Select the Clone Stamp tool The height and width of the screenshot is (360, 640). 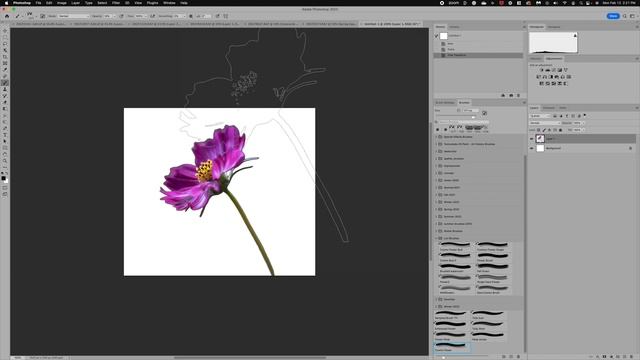(5, 89)
